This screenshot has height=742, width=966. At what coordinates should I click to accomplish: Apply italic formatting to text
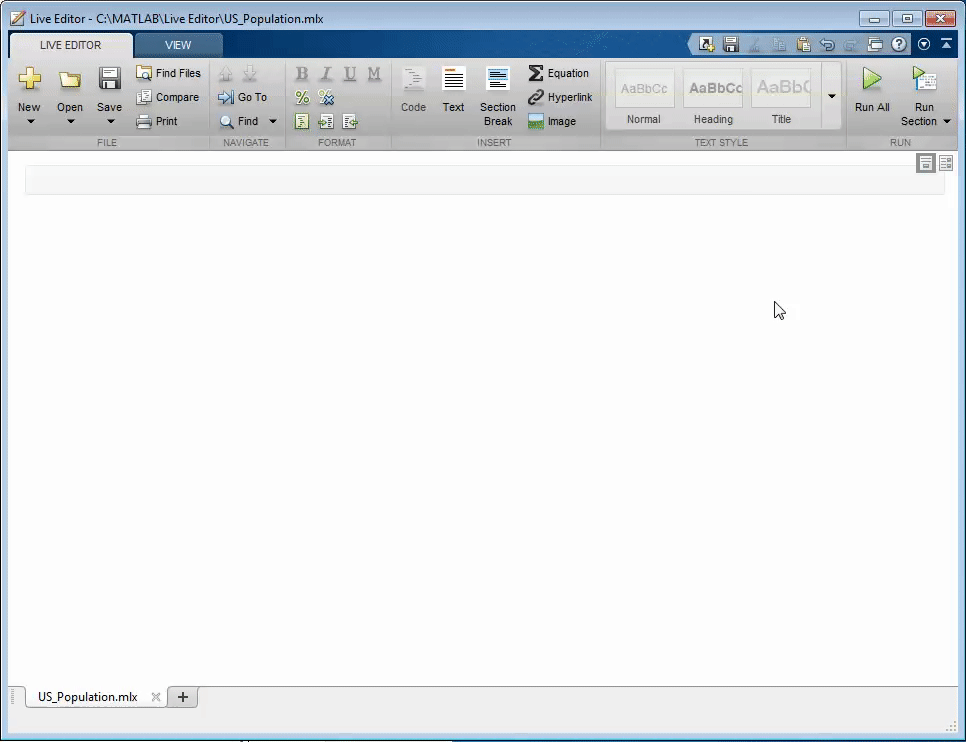pyautogui.click(x=325, y=74)
